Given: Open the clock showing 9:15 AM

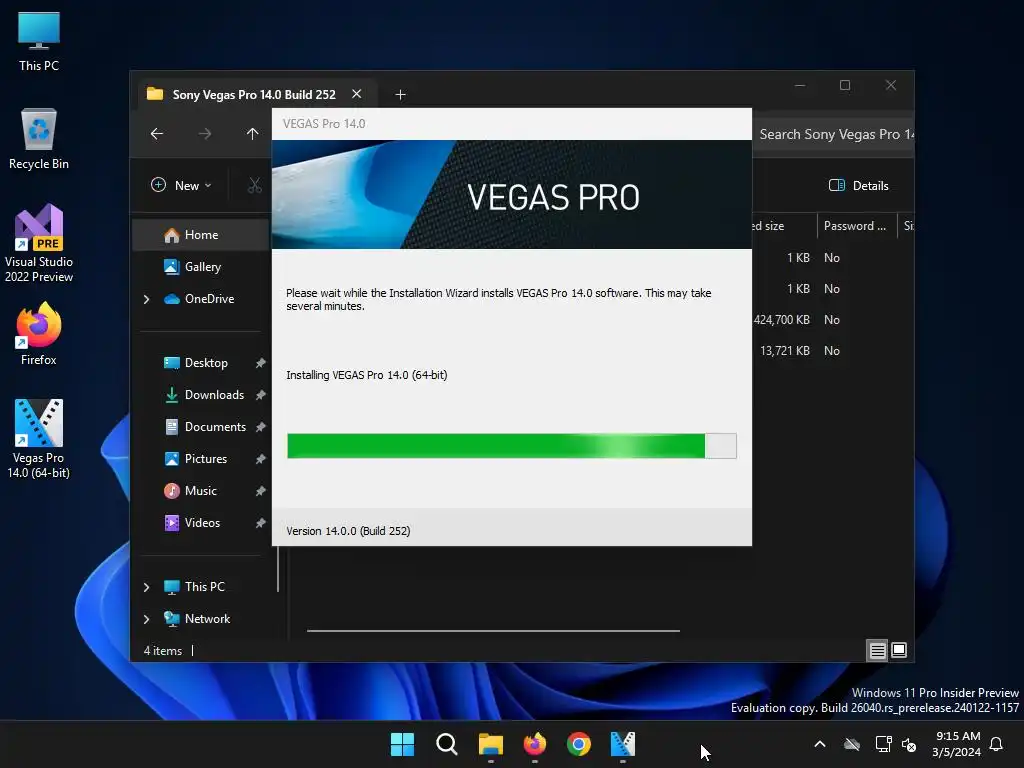Looking at the screenshot, I should (x=957, y=744).
